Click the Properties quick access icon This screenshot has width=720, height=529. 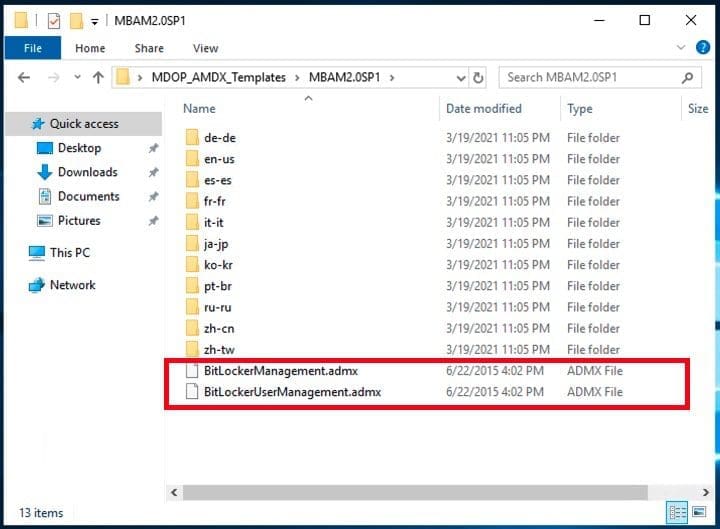coord(54,20)
